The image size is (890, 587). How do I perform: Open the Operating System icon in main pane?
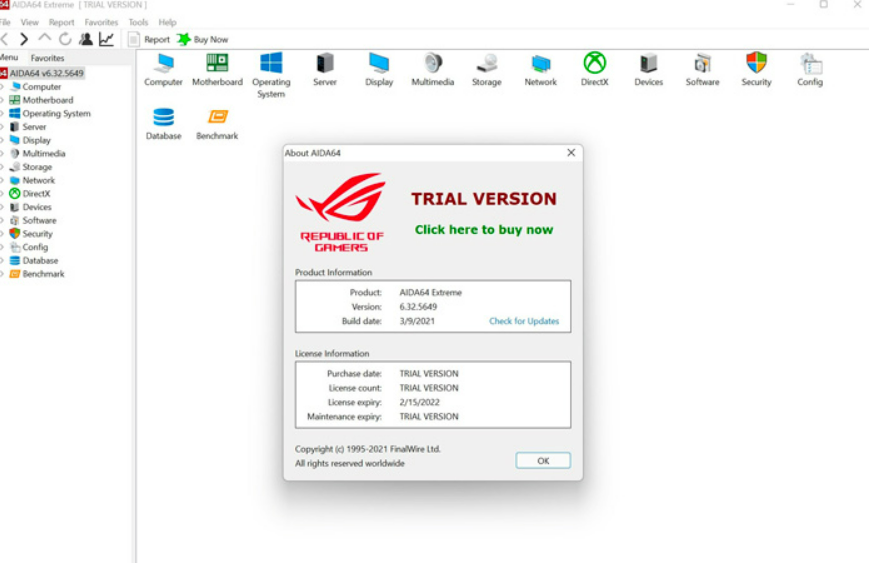click(271, 76)
